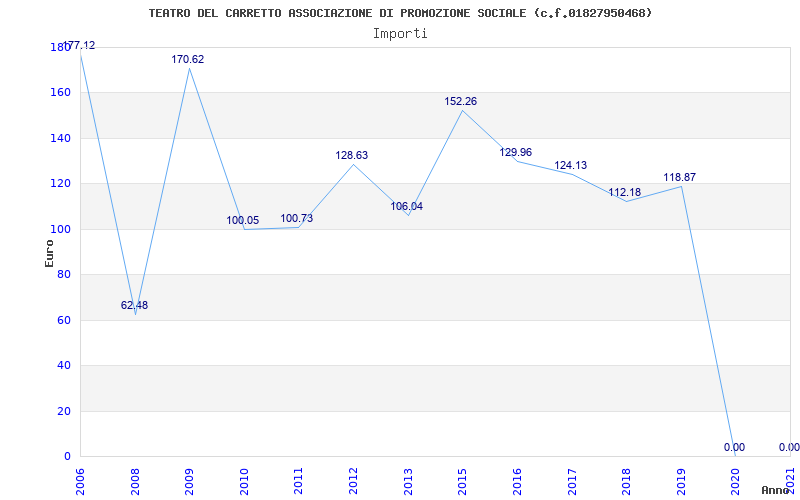Click the 0 y-axis value
This screenshot has height=500, width=800.
[x=67, y=456]
